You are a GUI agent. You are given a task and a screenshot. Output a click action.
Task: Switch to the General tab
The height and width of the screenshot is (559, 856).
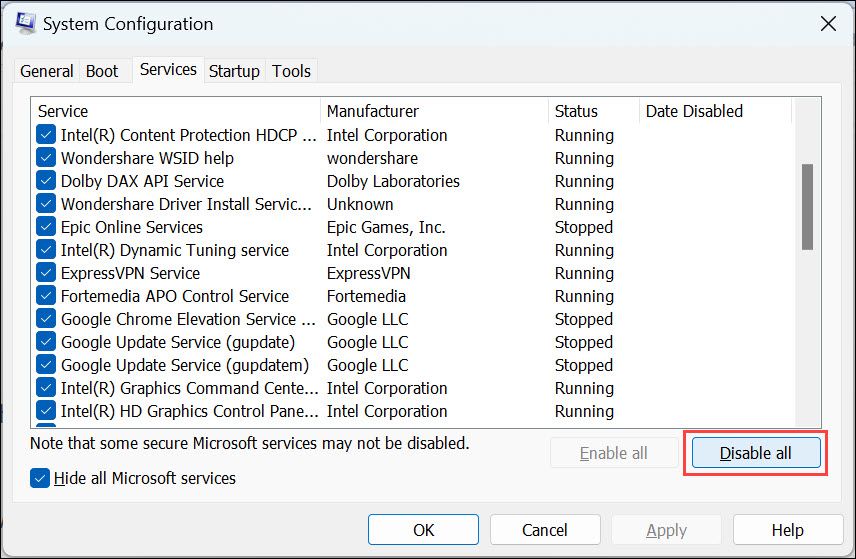click(46, 71)
